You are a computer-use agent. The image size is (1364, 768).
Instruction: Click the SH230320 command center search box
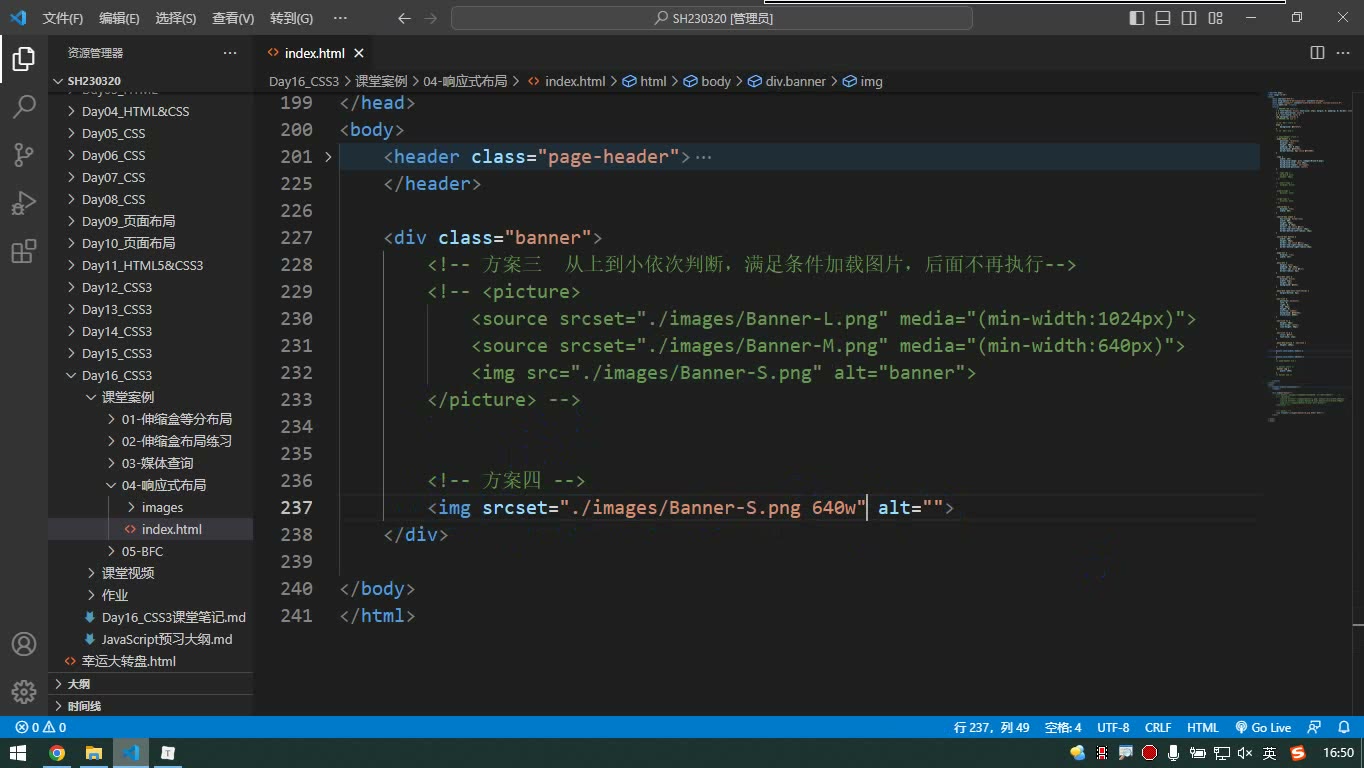(x=712, y=18)
